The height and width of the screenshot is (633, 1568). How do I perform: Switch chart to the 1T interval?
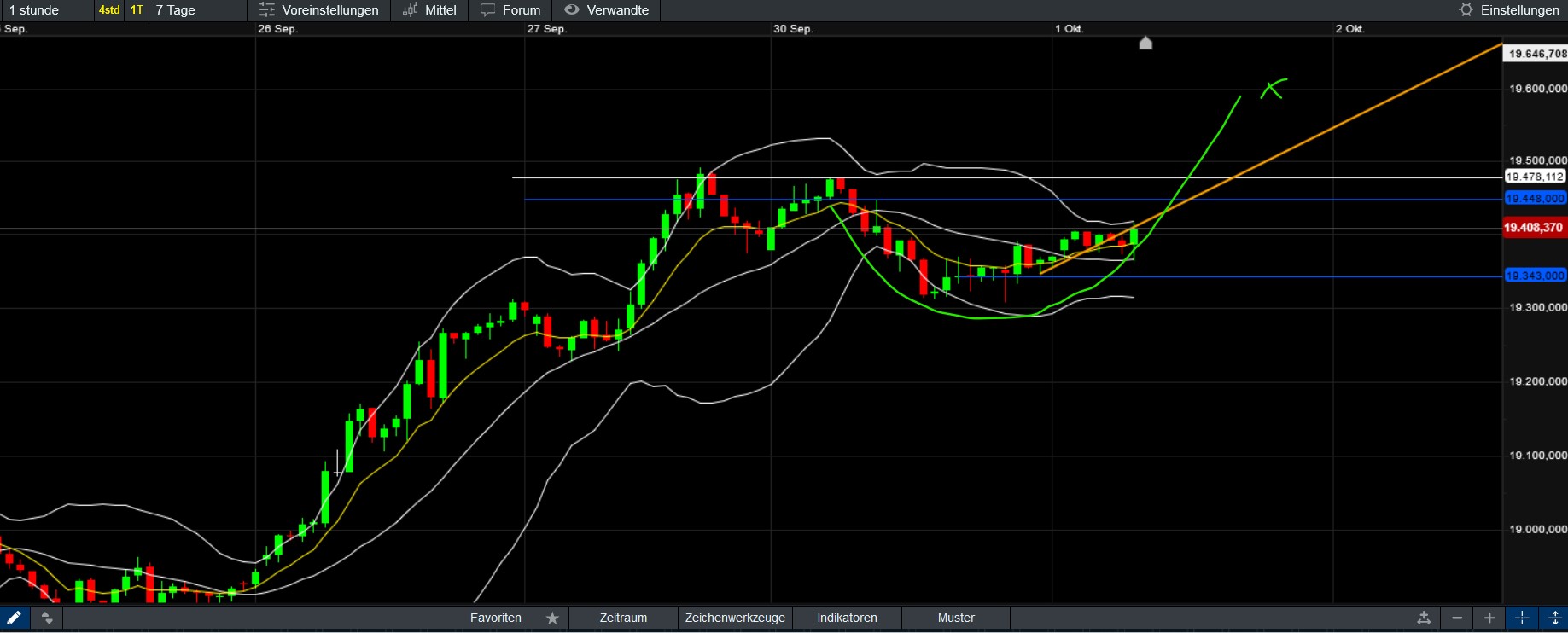(137, 10)
